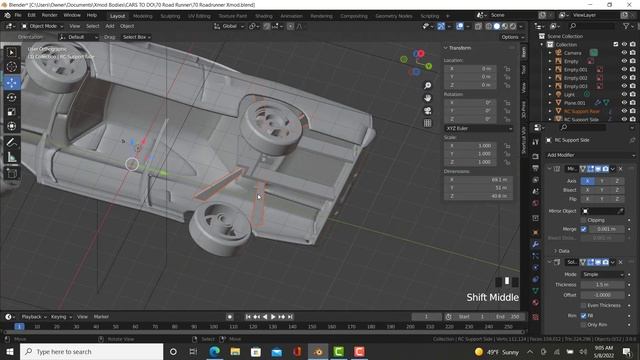Open the Select Box drag dropdown
Viewport: 640px width, 360px height.
(136, 37)
